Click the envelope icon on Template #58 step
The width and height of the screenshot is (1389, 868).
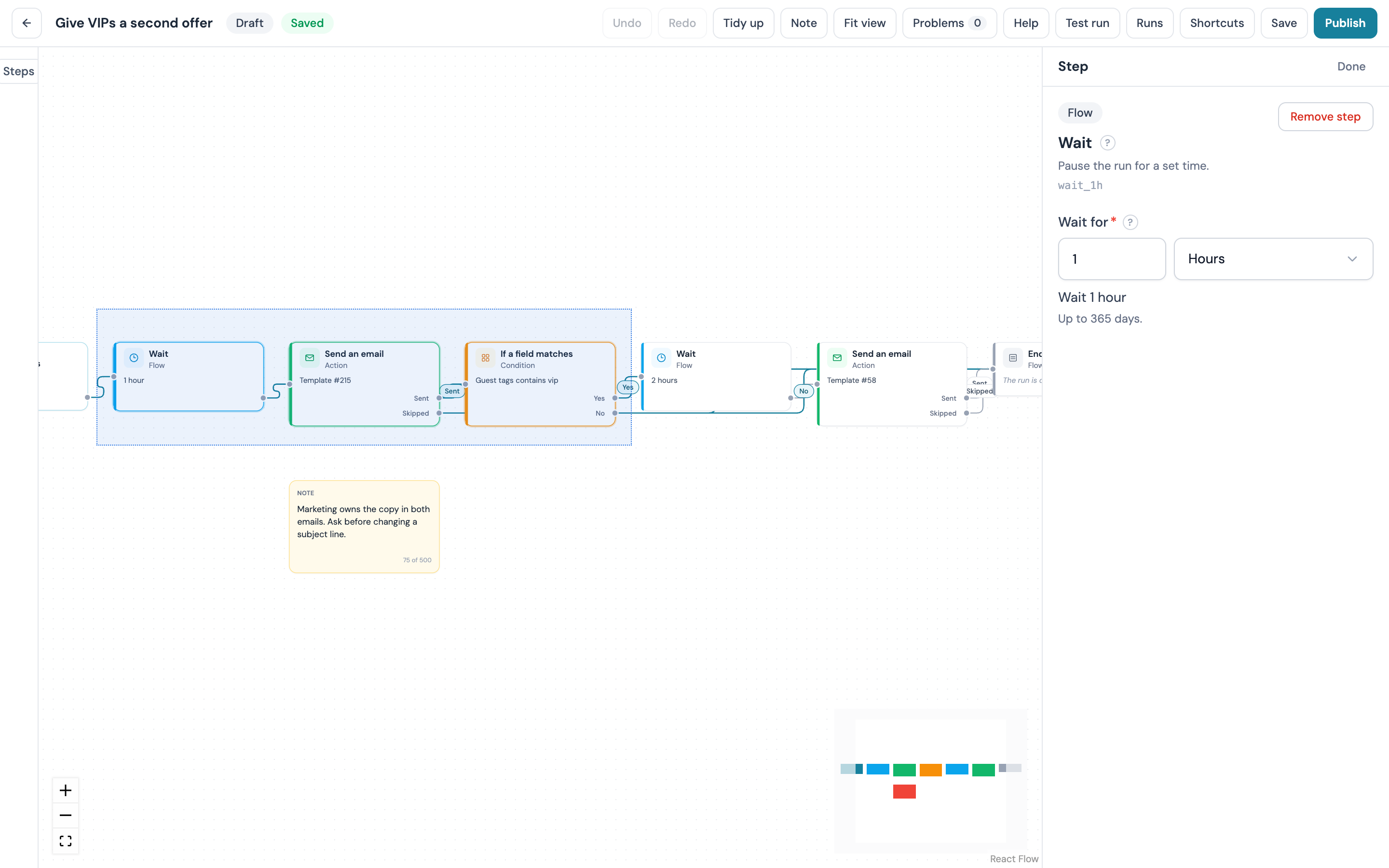point(837,358)
